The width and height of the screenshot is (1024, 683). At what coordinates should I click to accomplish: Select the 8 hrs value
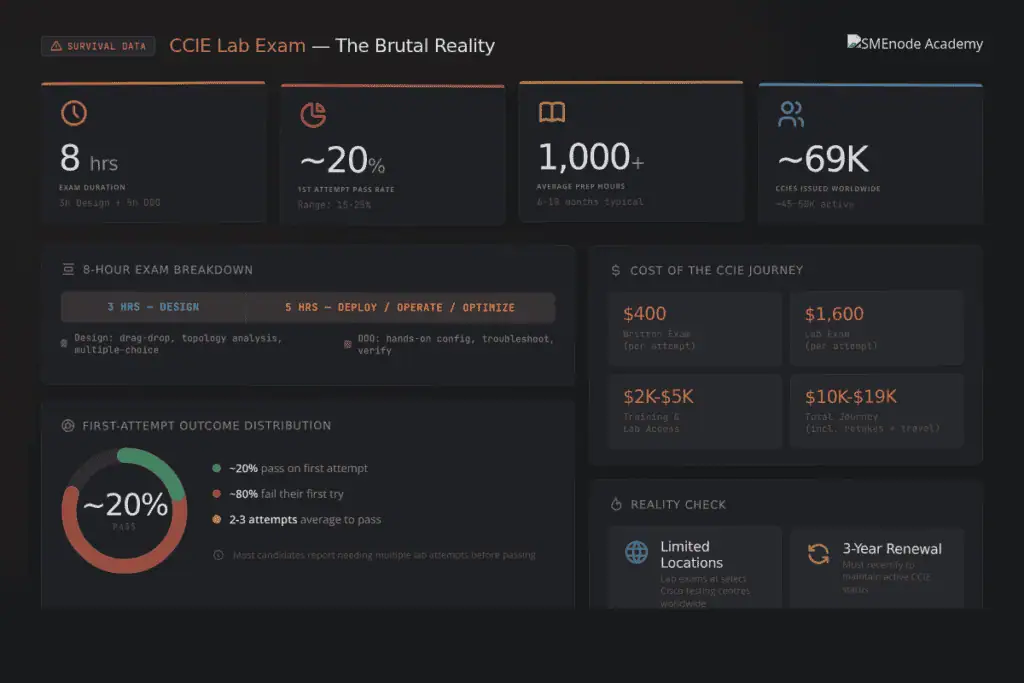(89, 159)
